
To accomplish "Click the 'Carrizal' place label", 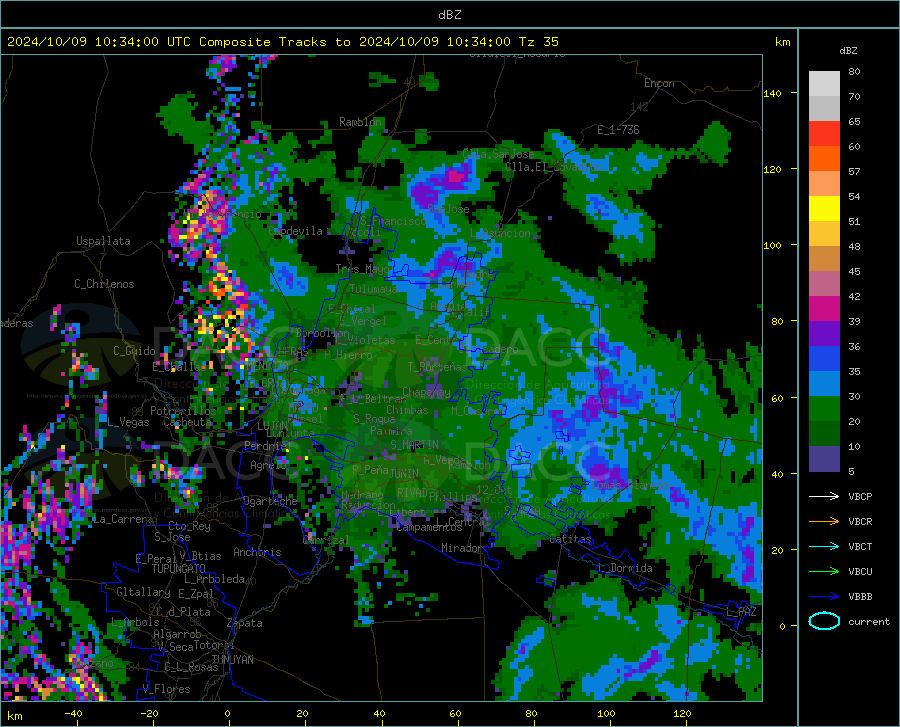I will point(325,540).
